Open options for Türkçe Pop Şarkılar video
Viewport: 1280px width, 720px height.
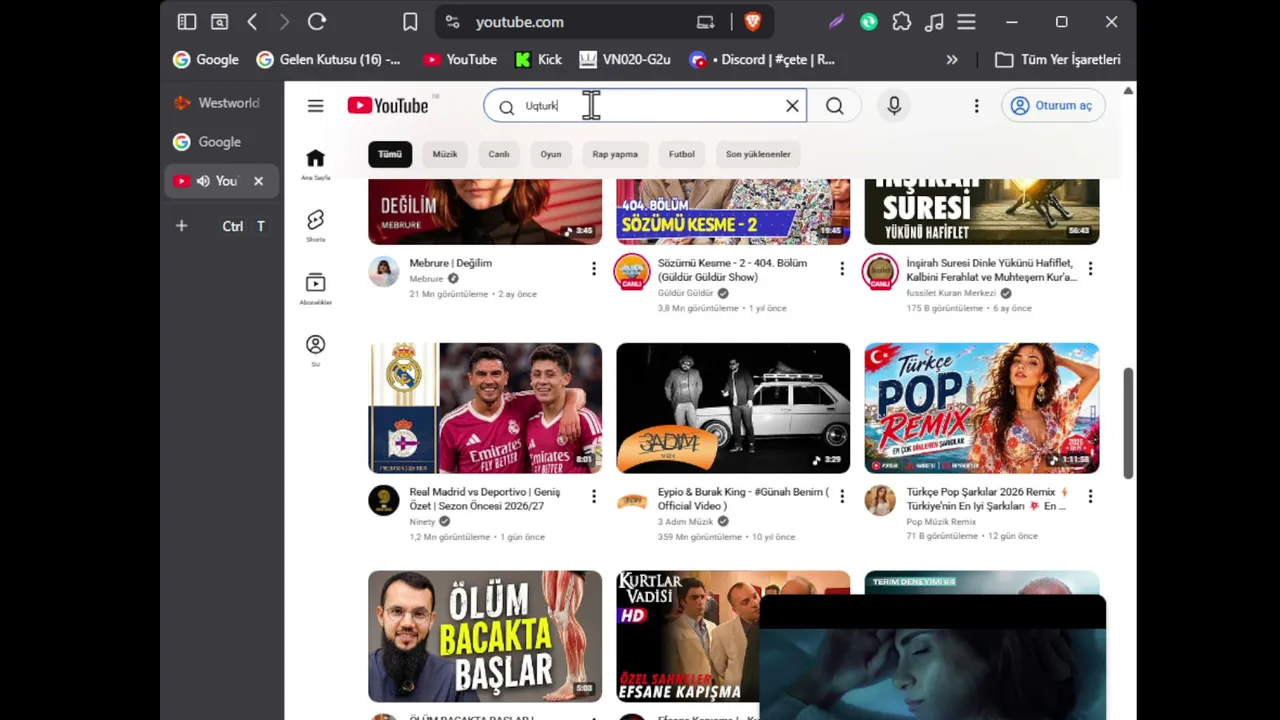pyautogui.click(x=1090, y=497)
